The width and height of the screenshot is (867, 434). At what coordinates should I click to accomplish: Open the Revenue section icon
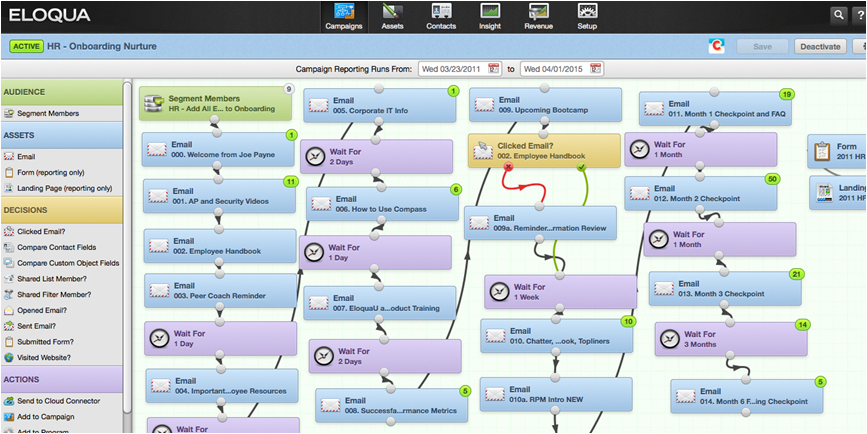click(x=538, y=17)
